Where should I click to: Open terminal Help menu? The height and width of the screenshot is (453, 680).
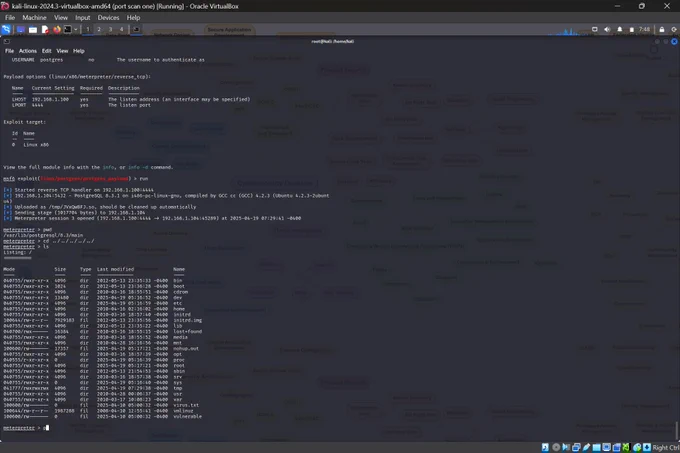pyautogui.click(x=78, y=51)
